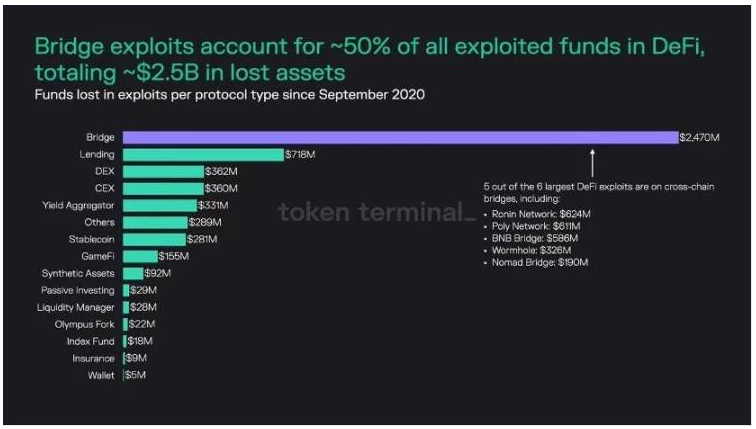Click the Stablecoin bar showing $281M
This screenshot has width=756, height=429.
154,240
